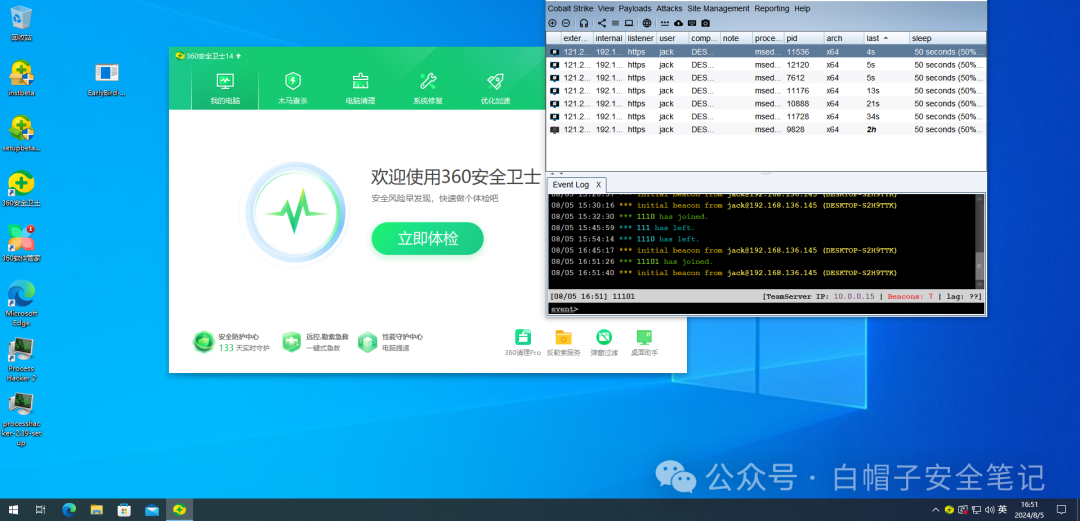This screenshot has width=1080, height=521.
Task: Click the minus disconnect icon in Cobalt Strike toolbar
Action: (x=565, y=23)
